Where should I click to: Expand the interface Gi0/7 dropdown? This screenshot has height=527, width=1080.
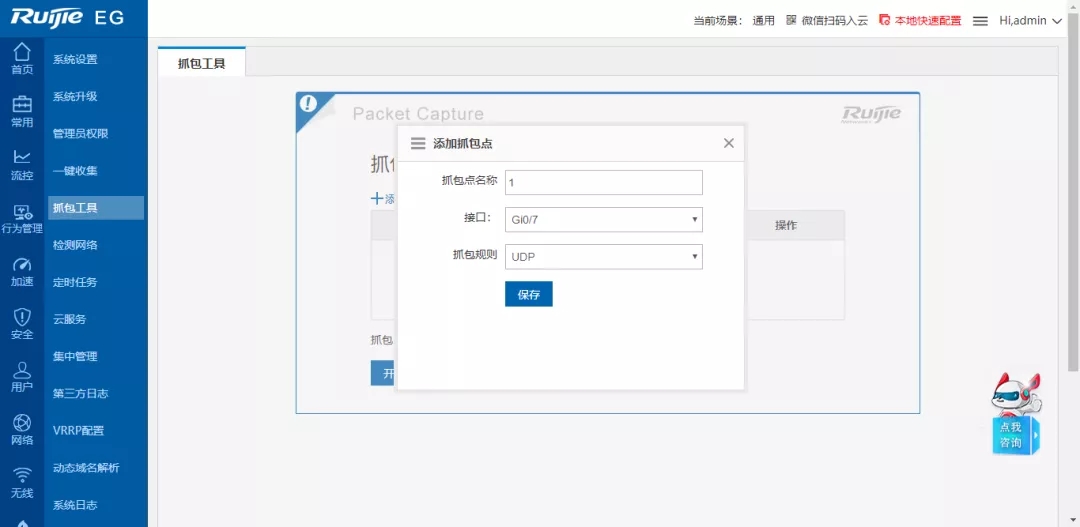pos(603,220)
